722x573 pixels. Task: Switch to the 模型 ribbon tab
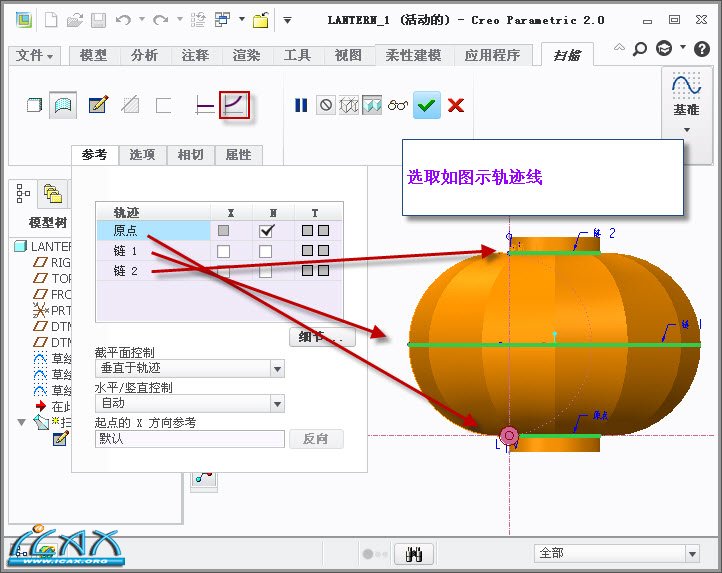[x=93, y=55]
